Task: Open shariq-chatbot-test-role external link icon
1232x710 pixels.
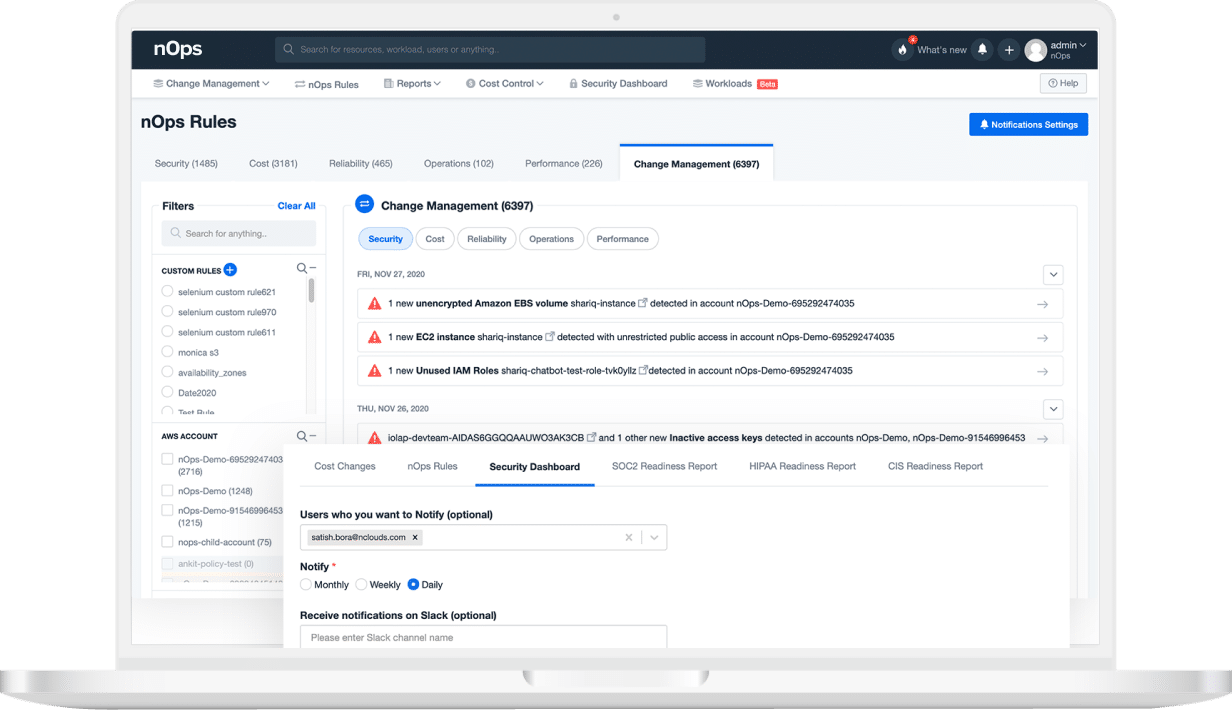Action: pos(643,370)
